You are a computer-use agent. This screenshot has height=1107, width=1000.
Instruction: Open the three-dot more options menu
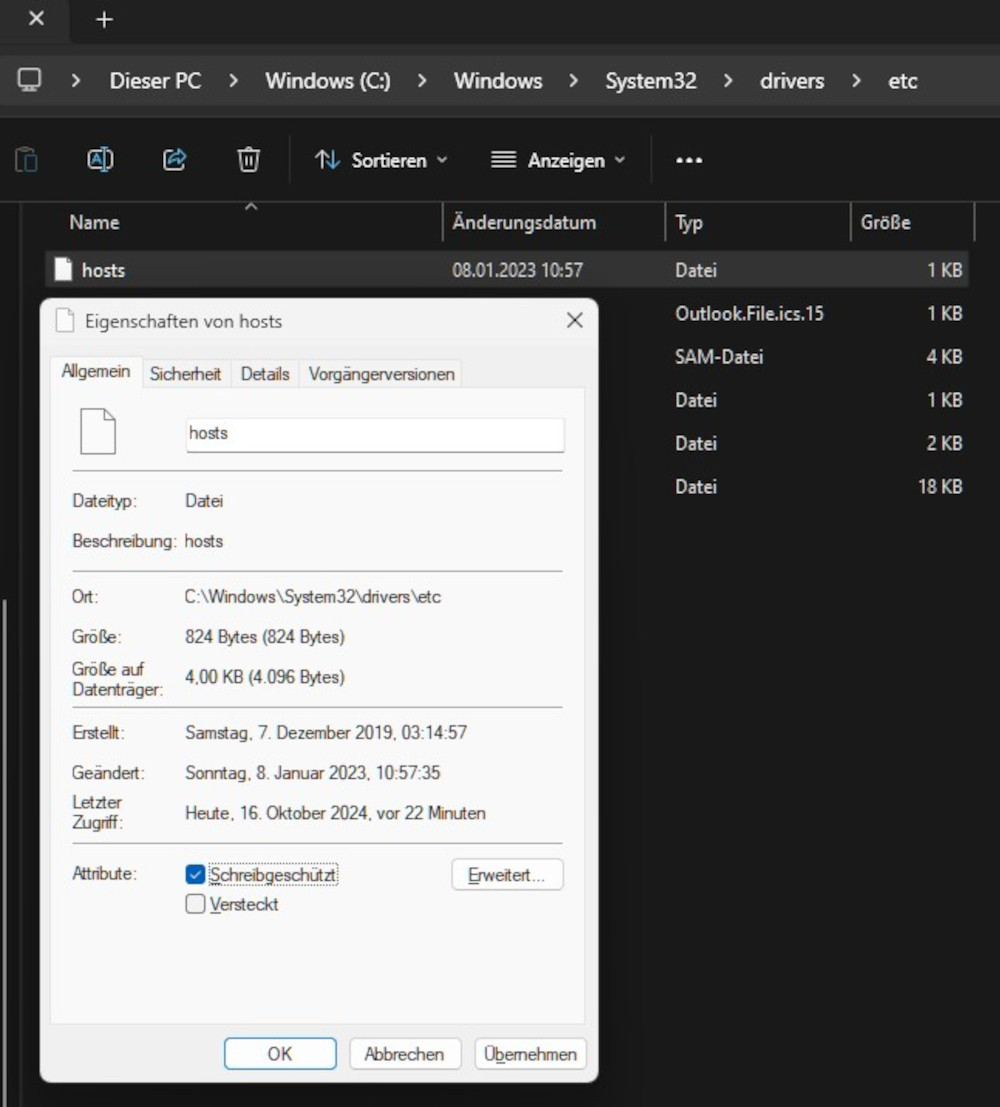pos(689,160)
